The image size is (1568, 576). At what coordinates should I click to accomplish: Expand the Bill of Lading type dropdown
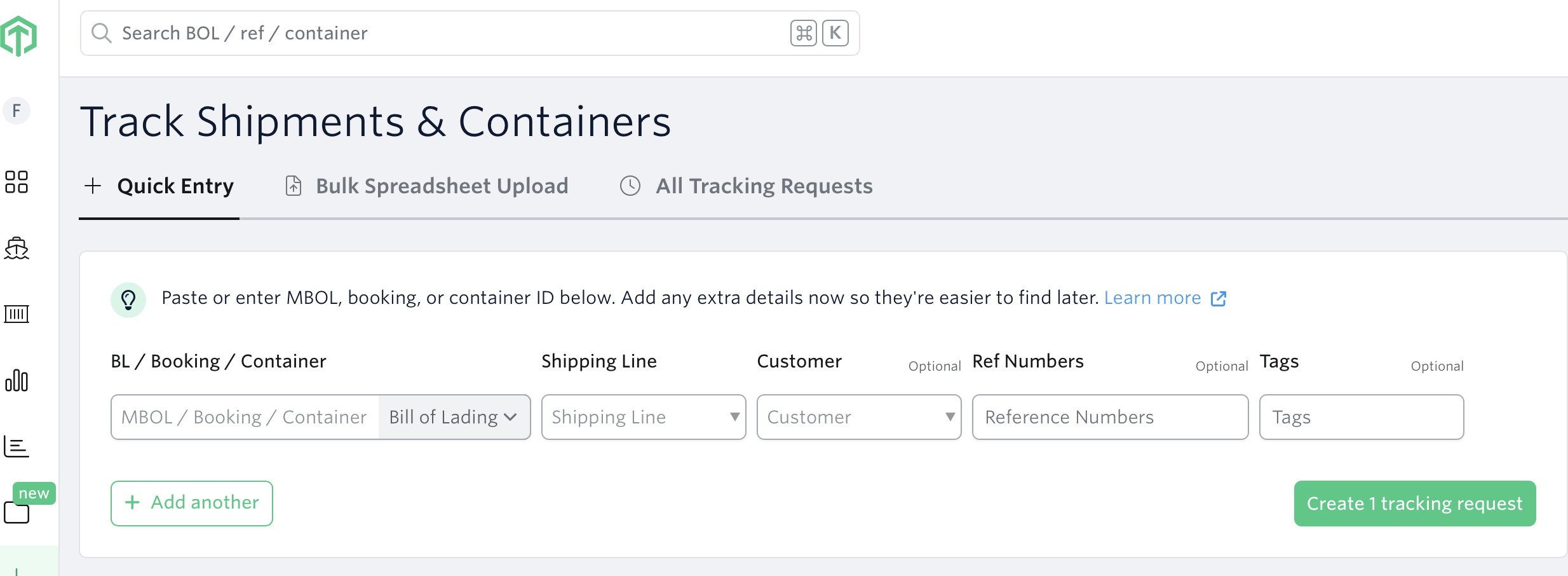click(x=454, y=417)
